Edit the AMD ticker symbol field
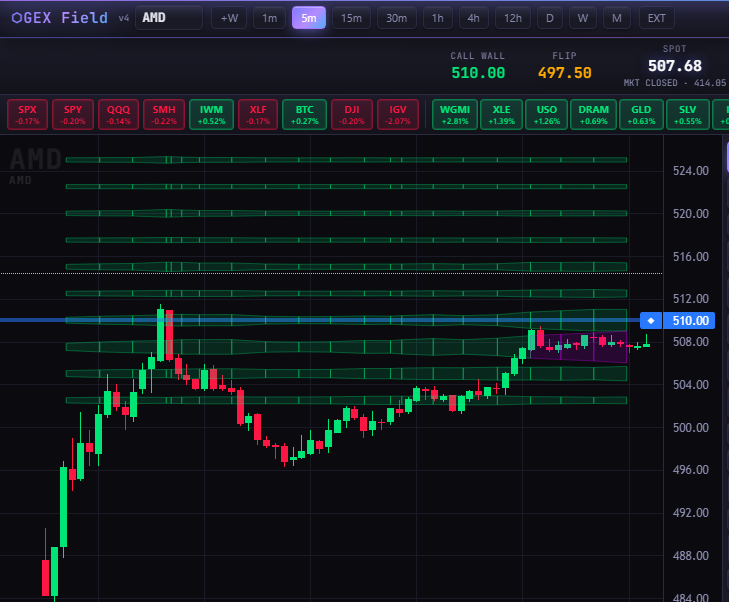Viewport: 729px width, 602px height. 169,18
